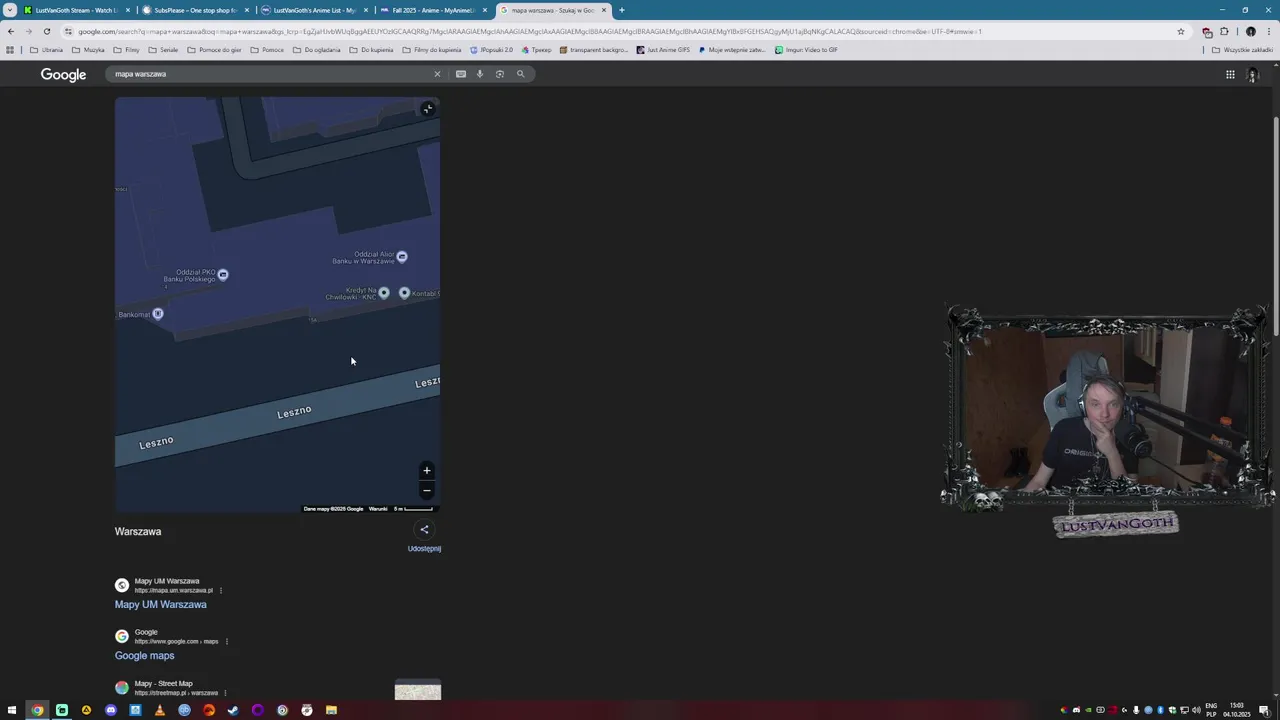Open the taskbar clock and date
The image size is (1280, 720).
pyautogui.click(x=1237, y=710)
